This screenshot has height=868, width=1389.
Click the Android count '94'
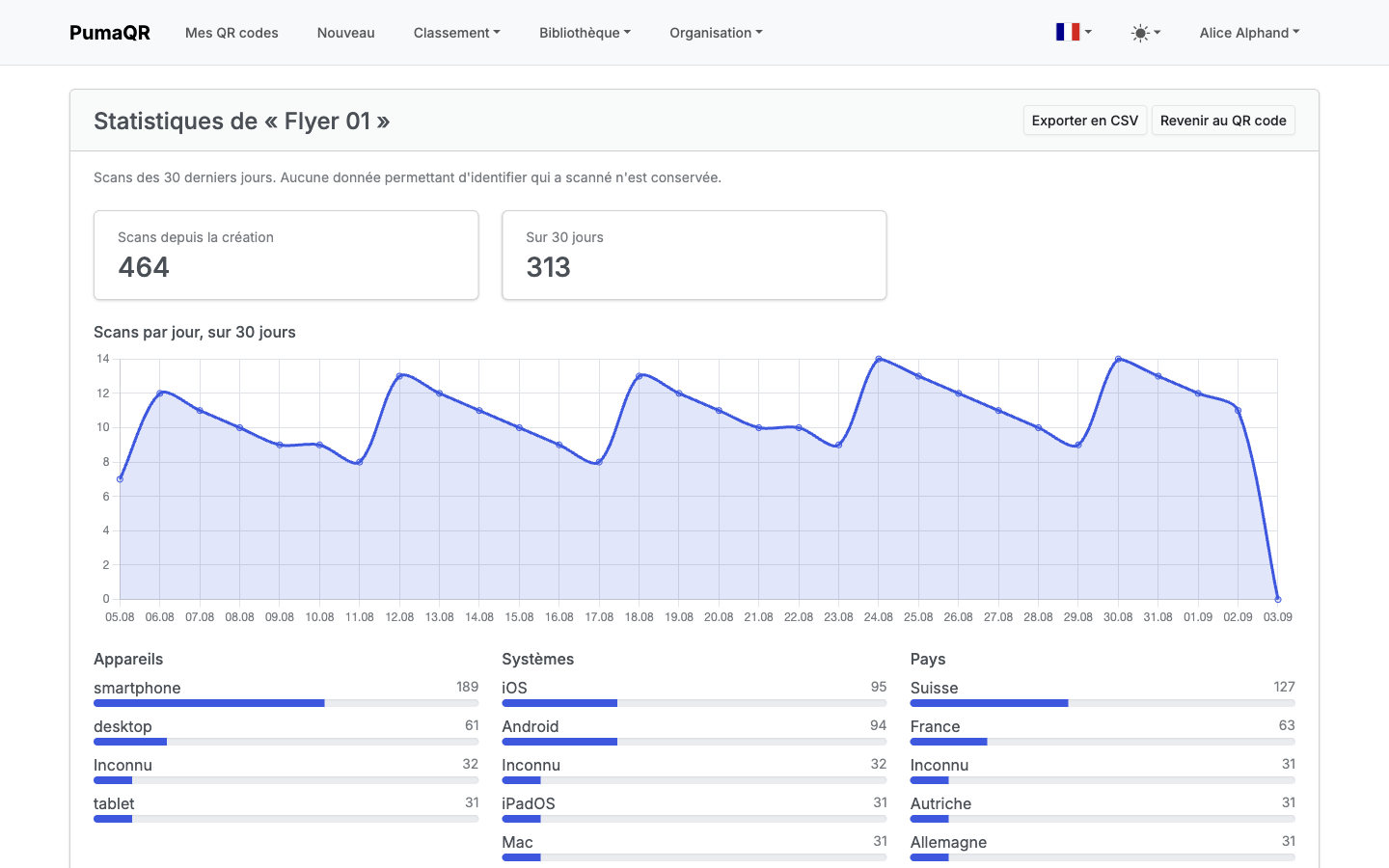point(878,725)
